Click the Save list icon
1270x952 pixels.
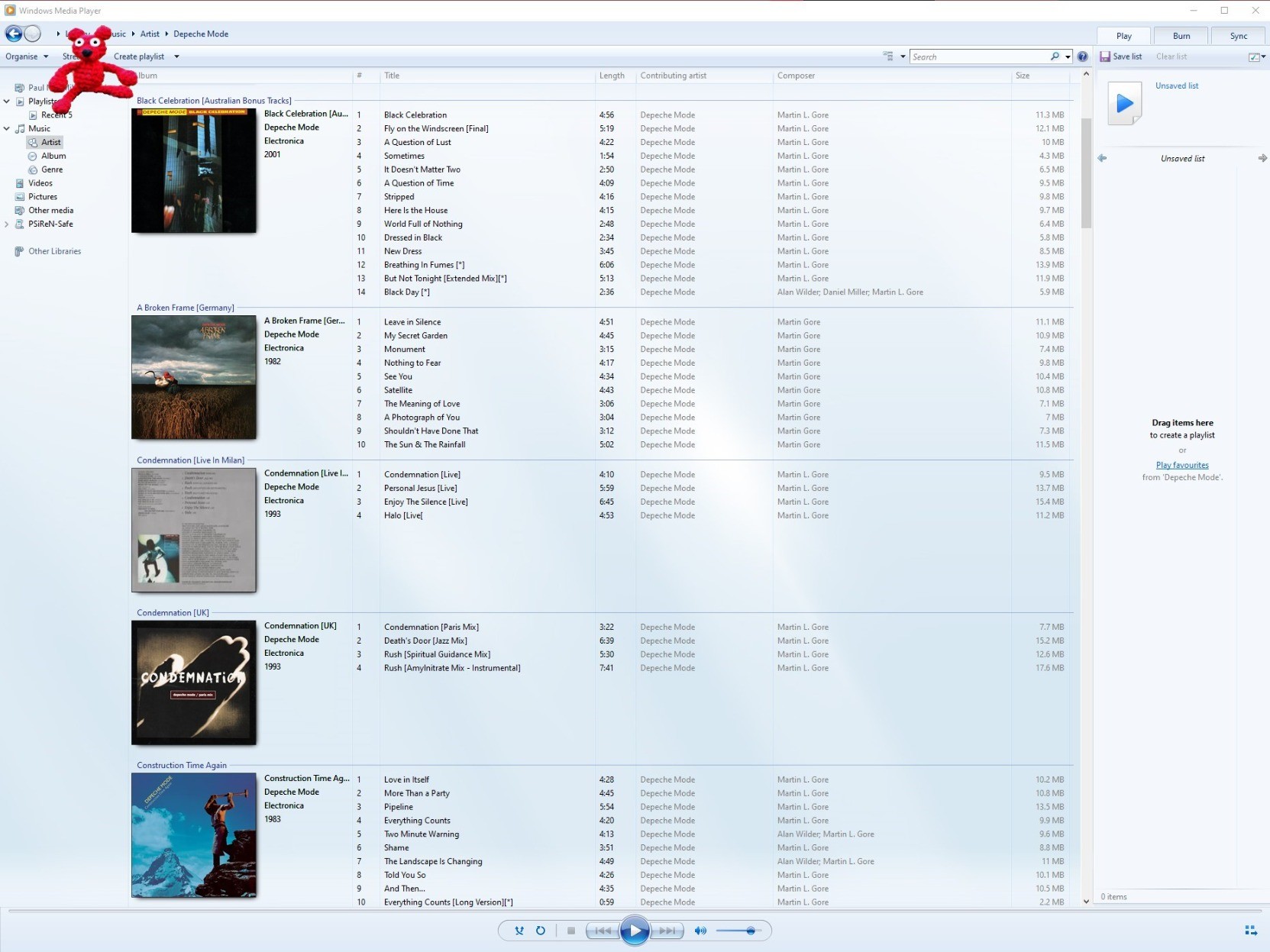(1105, 56)
